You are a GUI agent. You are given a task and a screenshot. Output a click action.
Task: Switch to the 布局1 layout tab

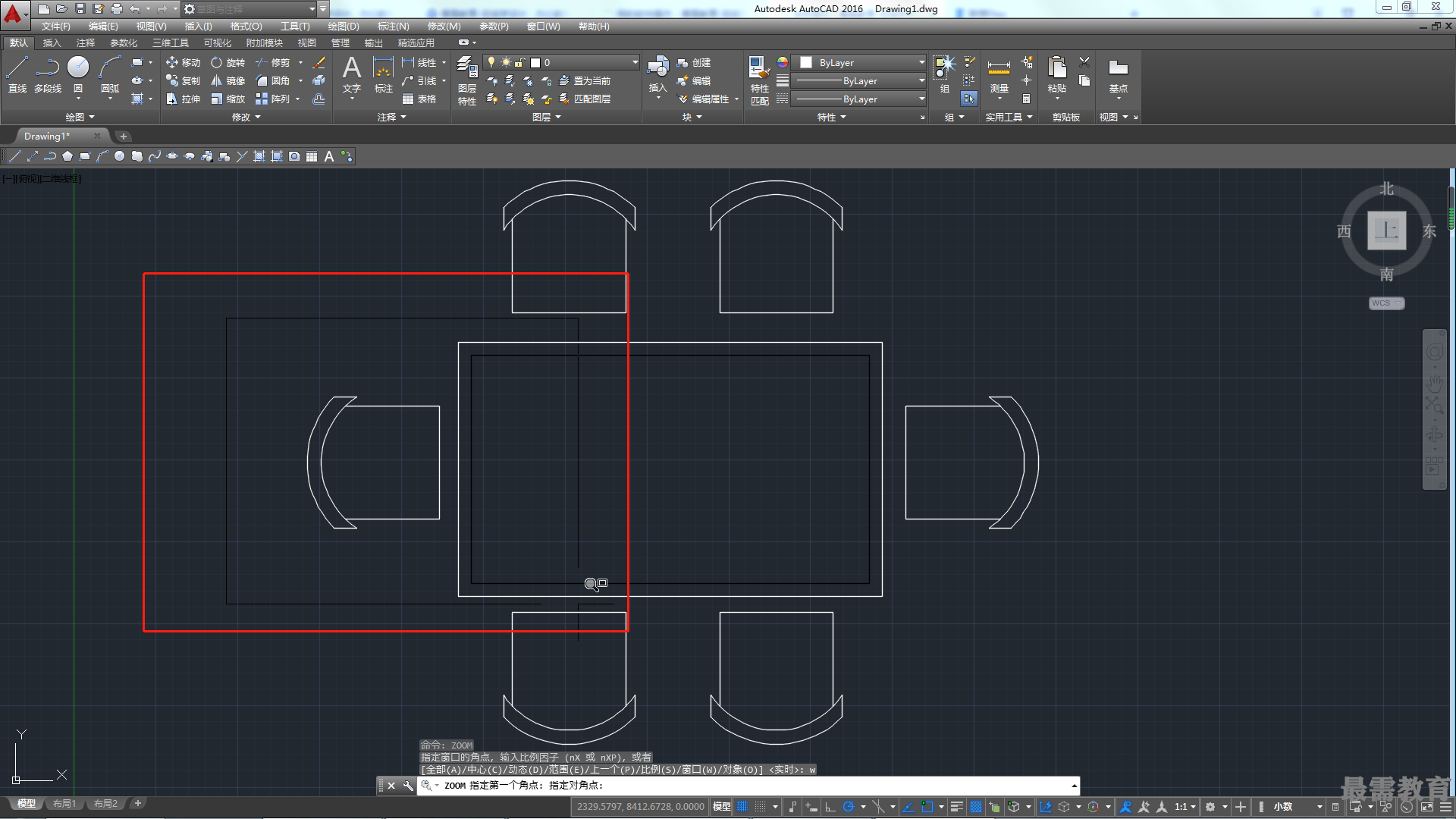(64, 804)
